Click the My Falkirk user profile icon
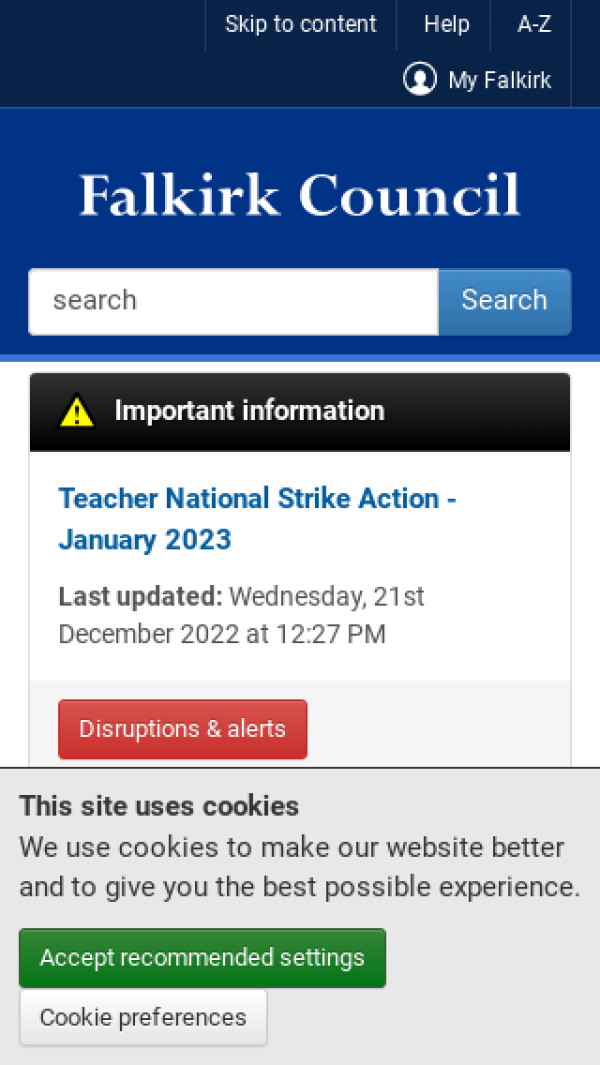Image resolution: width=600 pixels, height=1065 pixels. (420, 79)
